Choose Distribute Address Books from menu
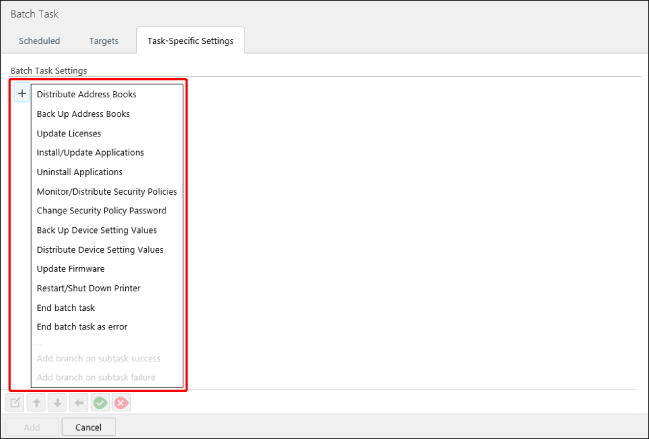Viewport: 649px width, 439px height. (x=86, y=94)
